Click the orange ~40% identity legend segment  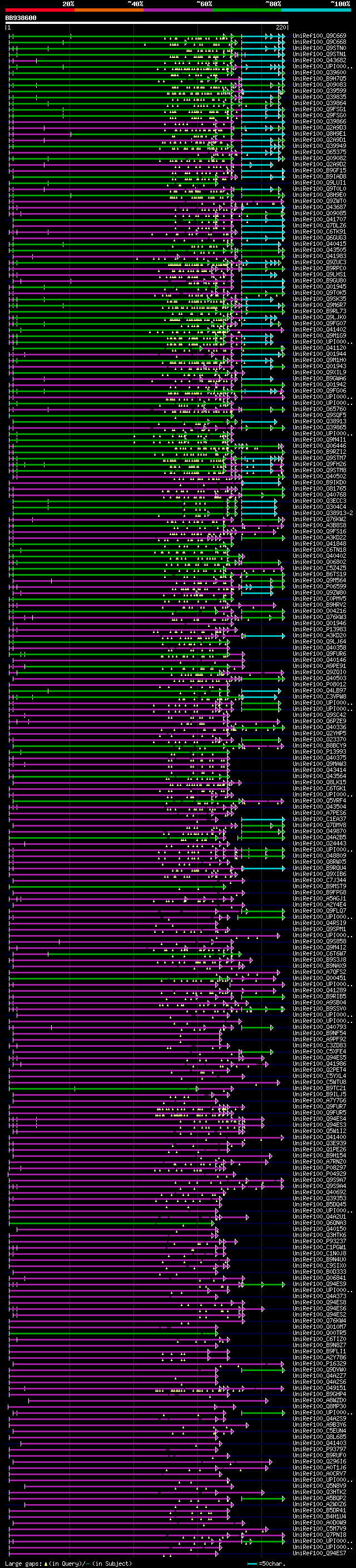[109, 10]
